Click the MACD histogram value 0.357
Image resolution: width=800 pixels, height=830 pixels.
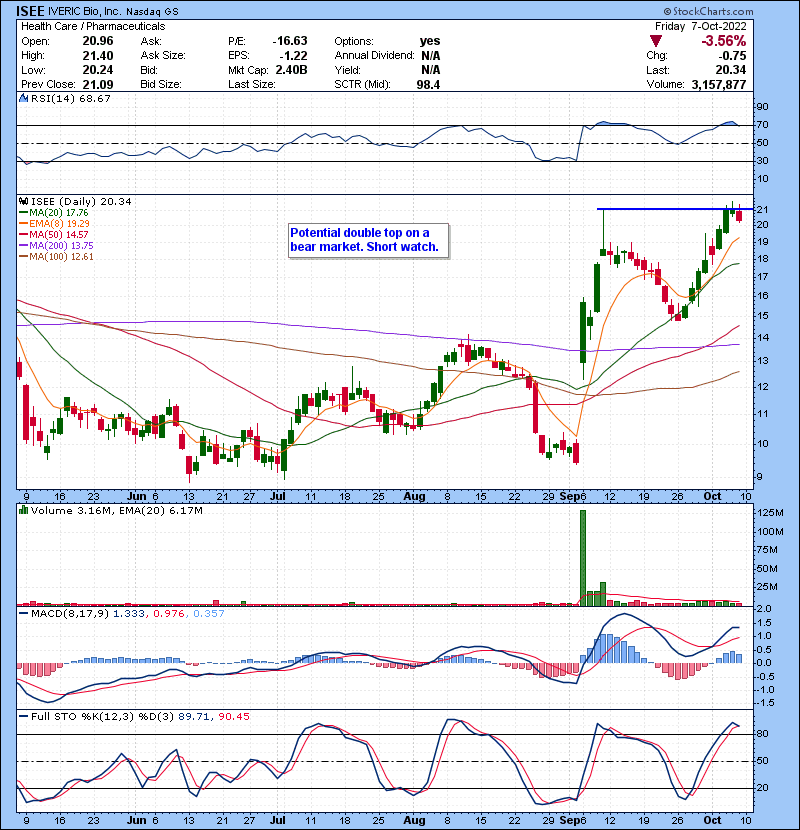coord(209,614)
